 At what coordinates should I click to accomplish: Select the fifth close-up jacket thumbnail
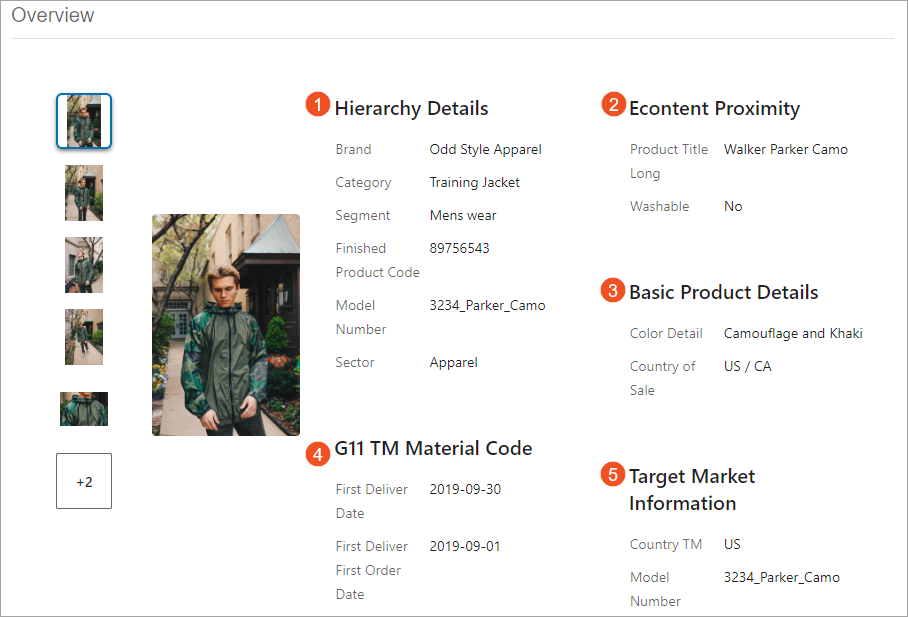pyautogui.click(x=84, y=409)
